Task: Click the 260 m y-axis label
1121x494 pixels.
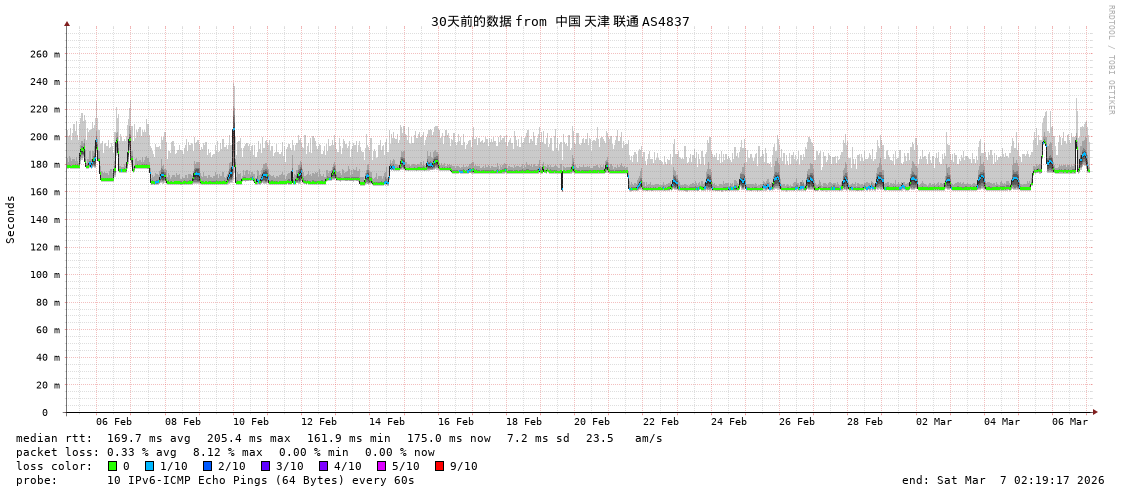Action: click(x=43, y=54)
